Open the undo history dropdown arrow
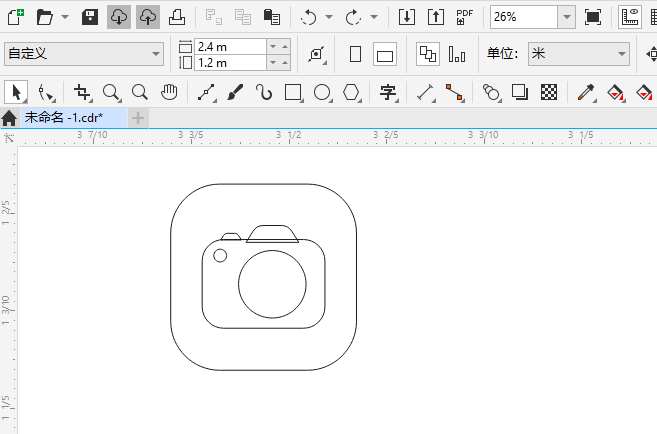This screenshot has height=434, width=657. coord(329,17)
